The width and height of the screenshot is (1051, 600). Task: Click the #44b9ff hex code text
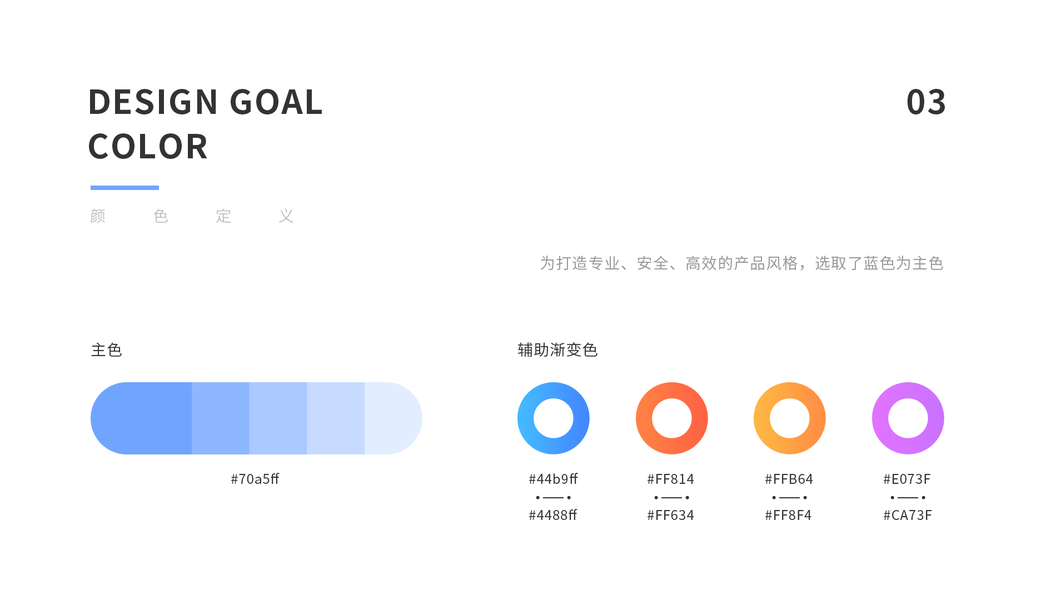click(553, 479)
